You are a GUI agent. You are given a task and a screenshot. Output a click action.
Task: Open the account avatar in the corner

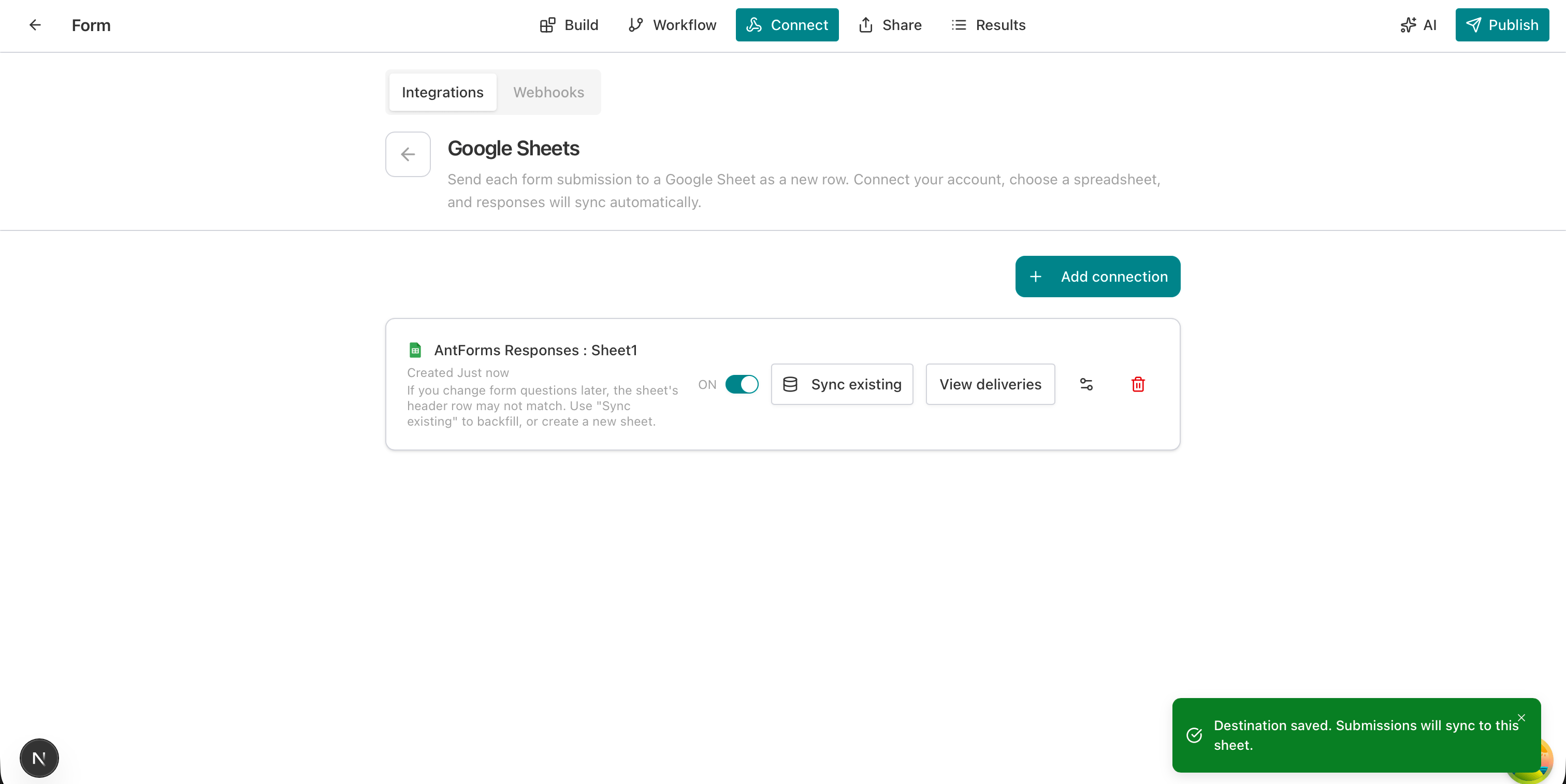[39, 757]
